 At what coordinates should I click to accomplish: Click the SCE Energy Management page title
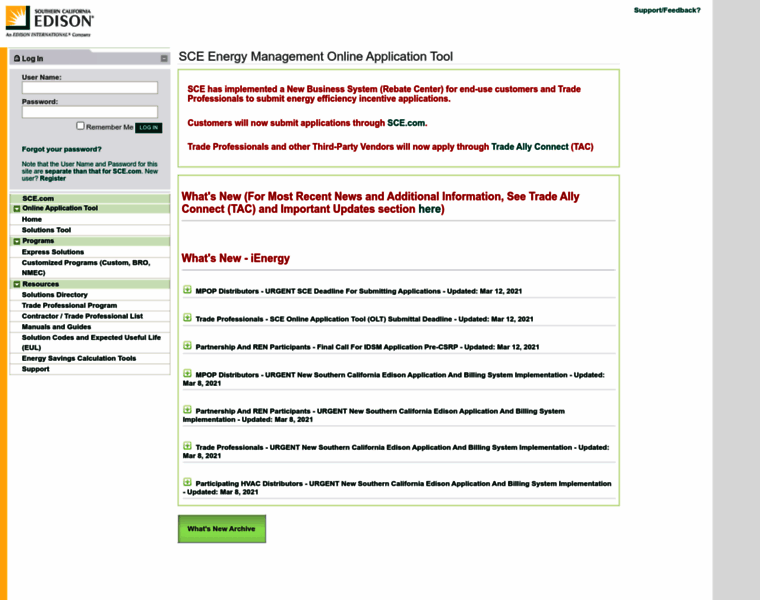pos(316,57)
